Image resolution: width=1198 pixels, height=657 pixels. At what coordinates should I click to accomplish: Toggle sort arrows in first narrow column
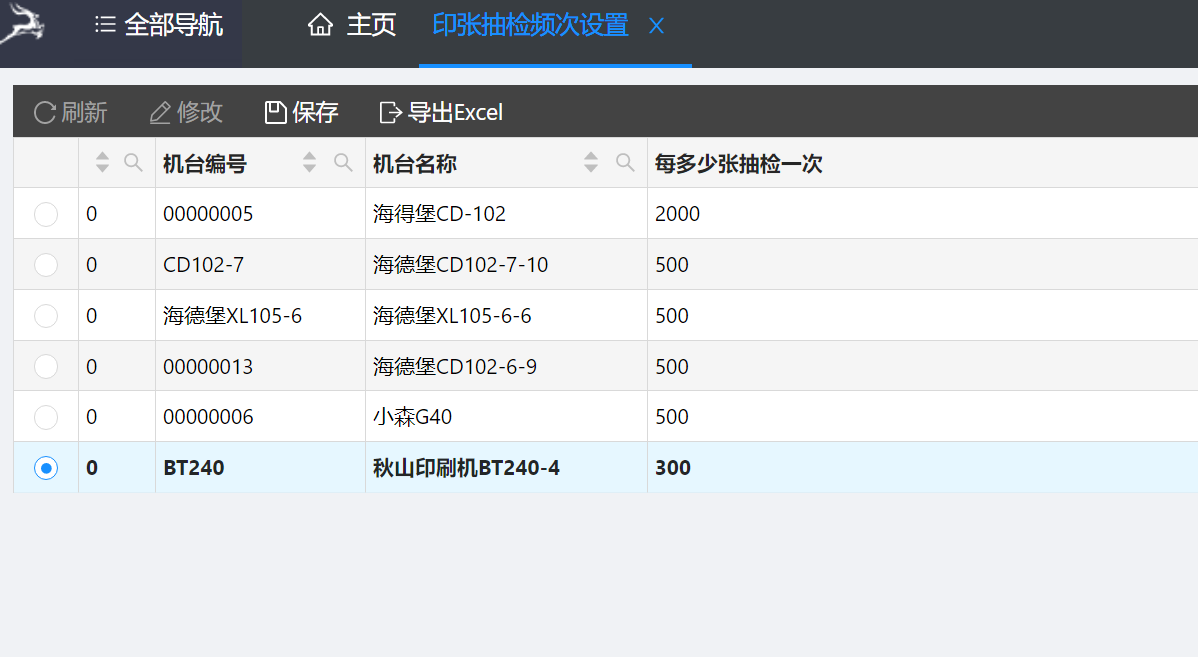[102, 162]
